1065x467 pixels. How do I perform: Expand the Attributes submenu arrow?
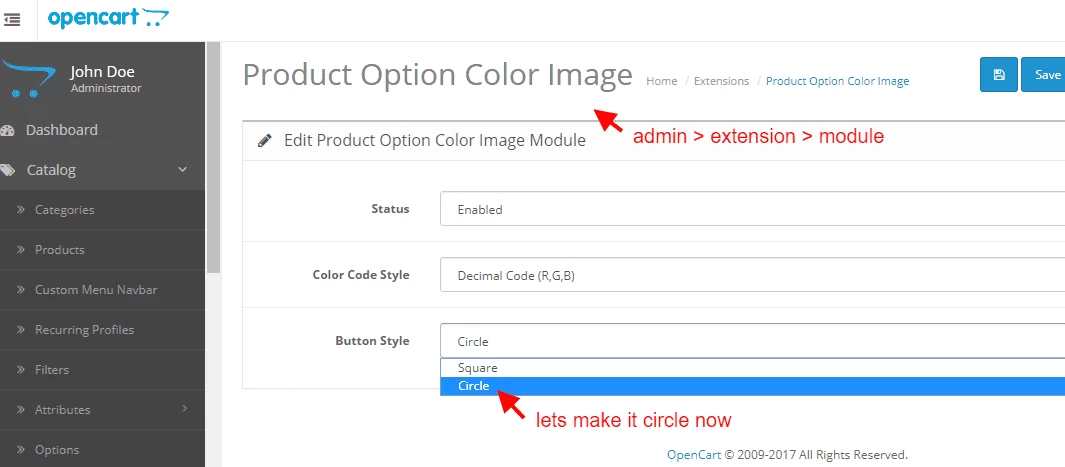184,408
